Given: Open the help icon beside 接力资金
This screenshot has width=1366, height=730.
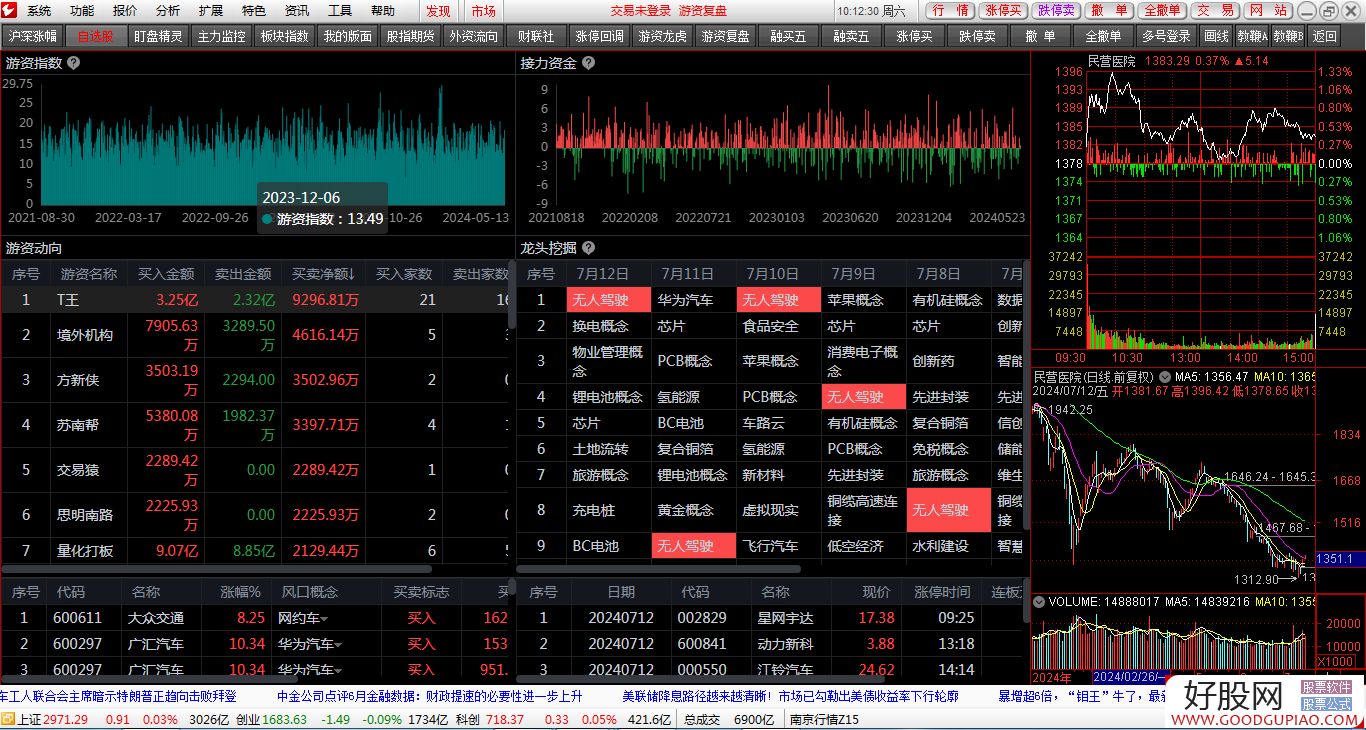Looking at the screenshot, I should click(x=588, y=62).
